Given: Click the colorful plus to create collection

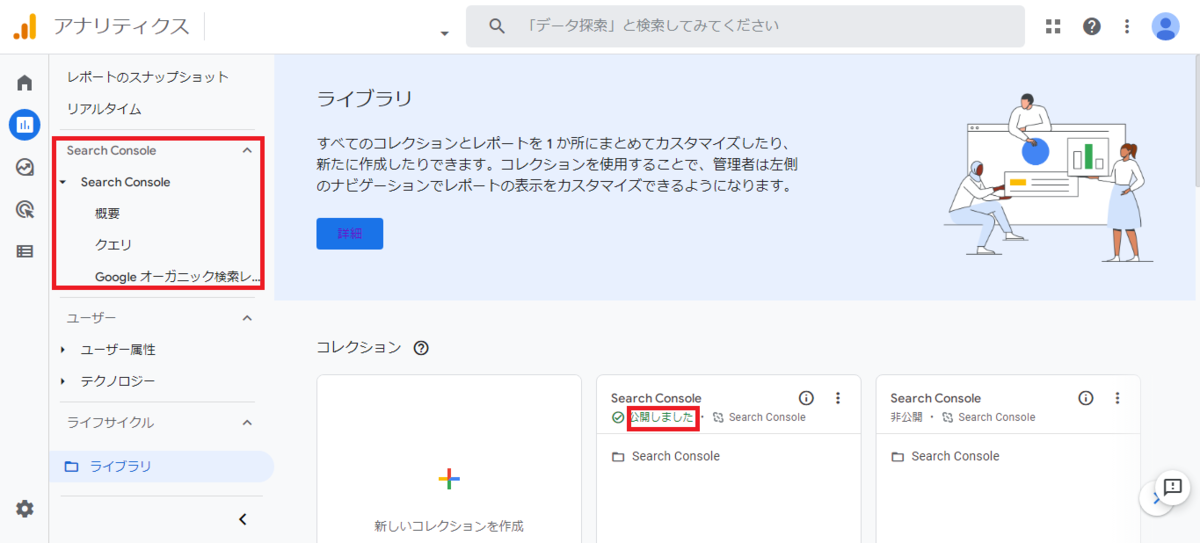Looking at the screenshot, I should coord(449,479).
